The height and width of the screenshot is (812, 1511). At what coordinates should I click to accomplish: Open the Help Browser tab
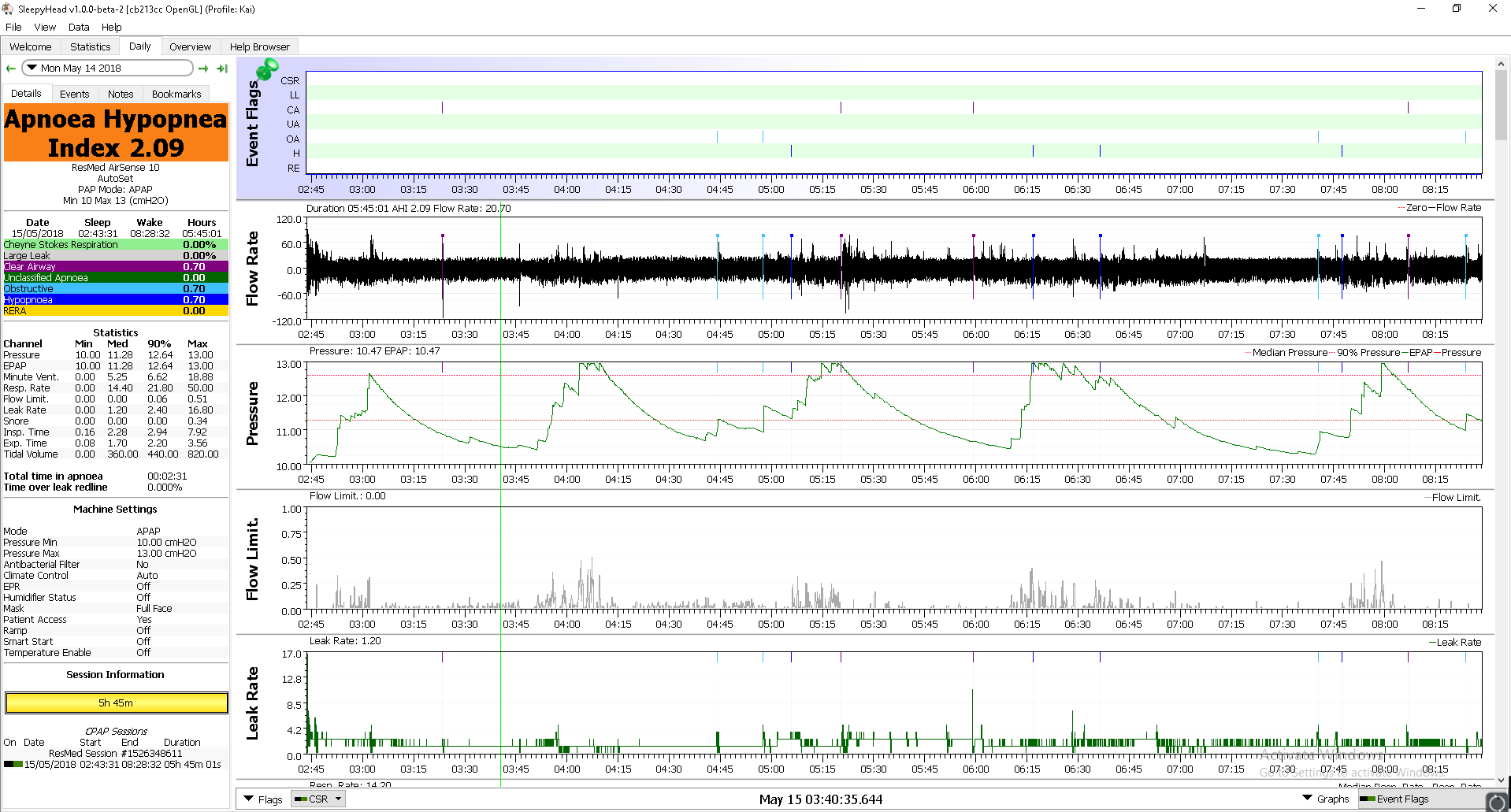(x=260, y=46)
